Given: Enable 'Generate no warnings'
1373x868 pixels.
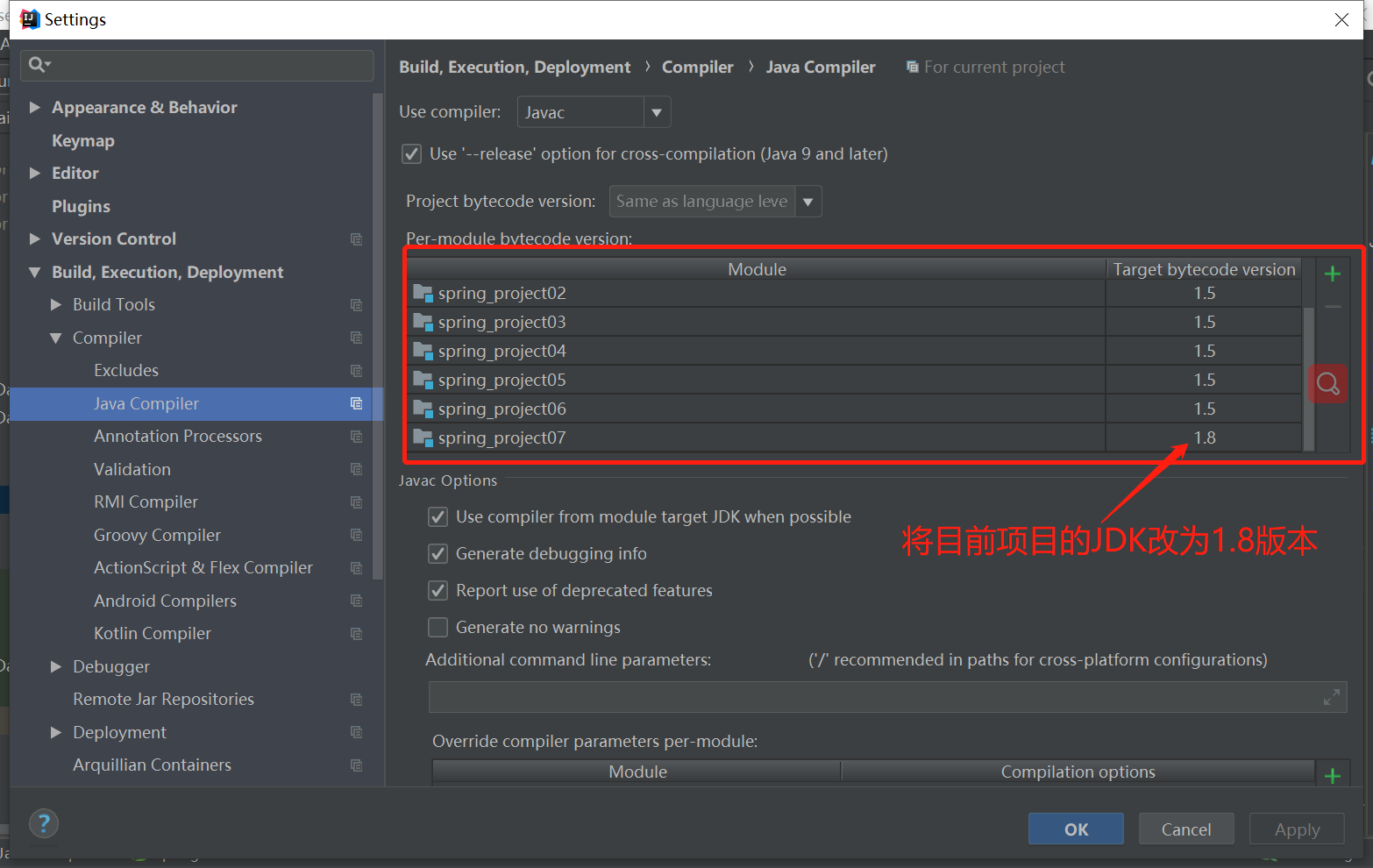Looking at the screenshot, I should pyautogui.click(x=438, y=627).
